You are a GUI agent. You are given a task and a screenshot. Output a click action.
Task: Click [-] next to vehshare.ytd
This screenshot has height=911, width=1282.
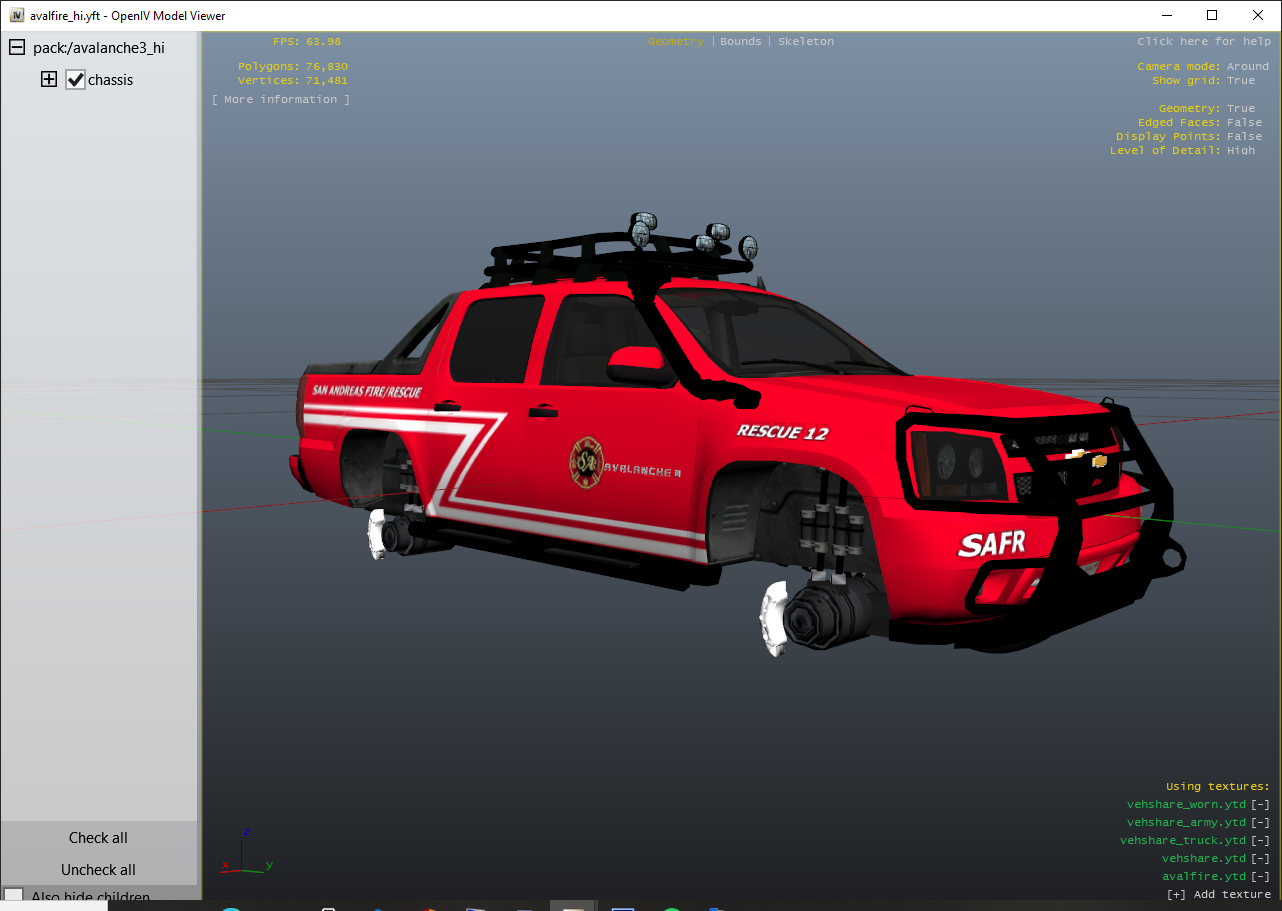click(1260, 858)
